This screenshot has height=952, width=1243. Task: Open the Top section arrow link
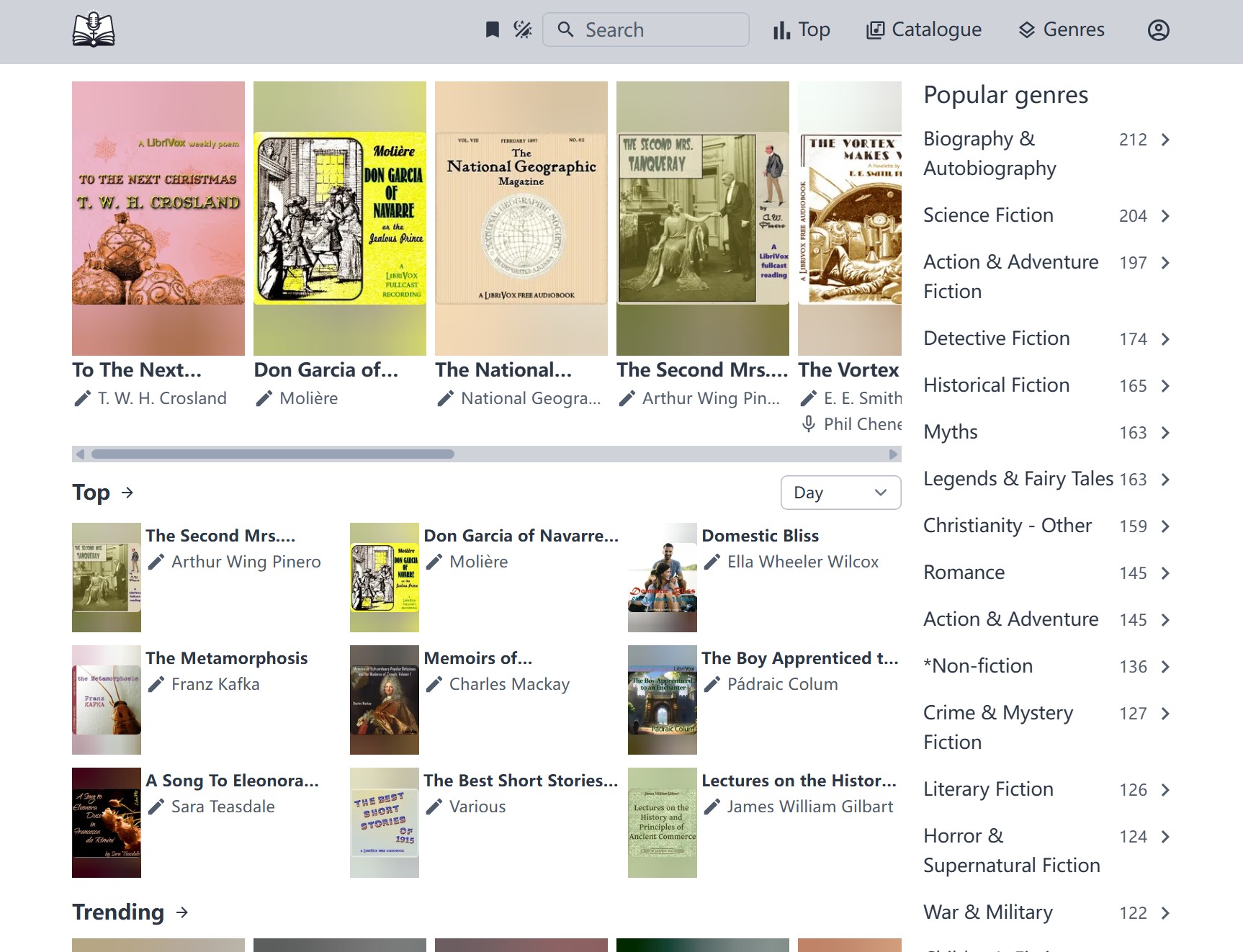pos(128,493)
